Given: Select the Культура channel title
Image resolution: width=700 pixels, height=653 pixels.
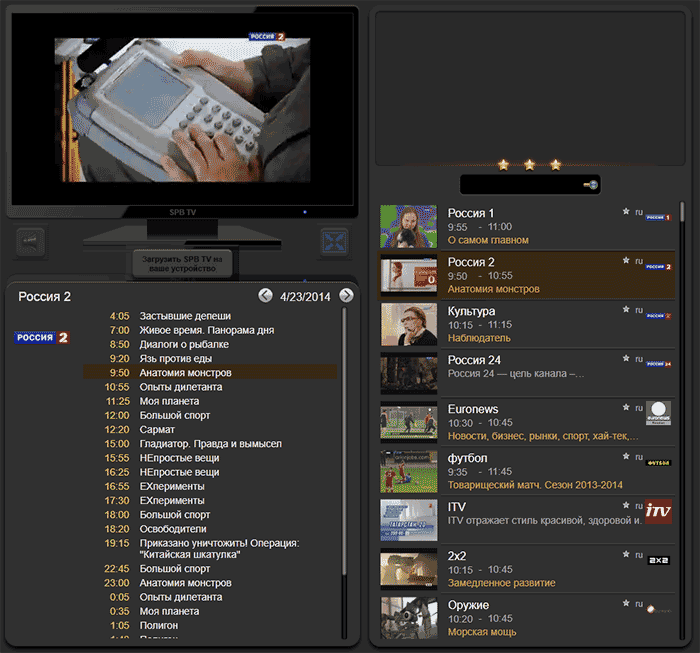Looking at the screenshot, I should tap(471, 311).
